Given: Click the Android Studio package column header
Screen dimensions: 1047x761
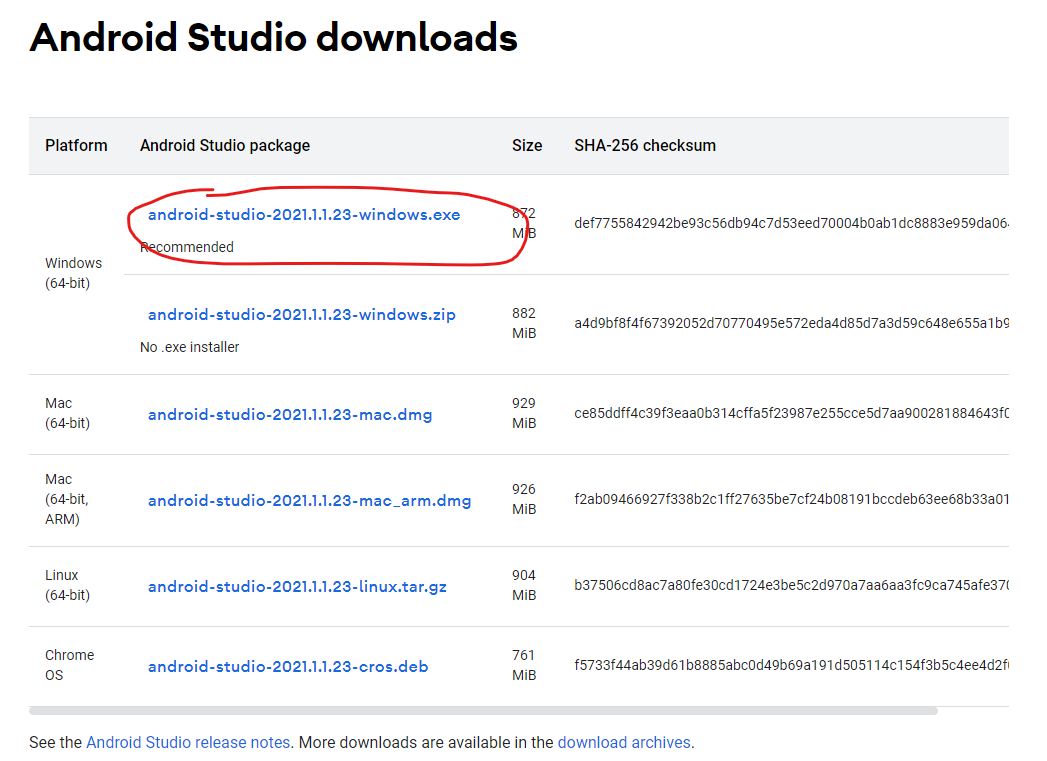Looking at the screenshot, I should click(x=225, y=146).
